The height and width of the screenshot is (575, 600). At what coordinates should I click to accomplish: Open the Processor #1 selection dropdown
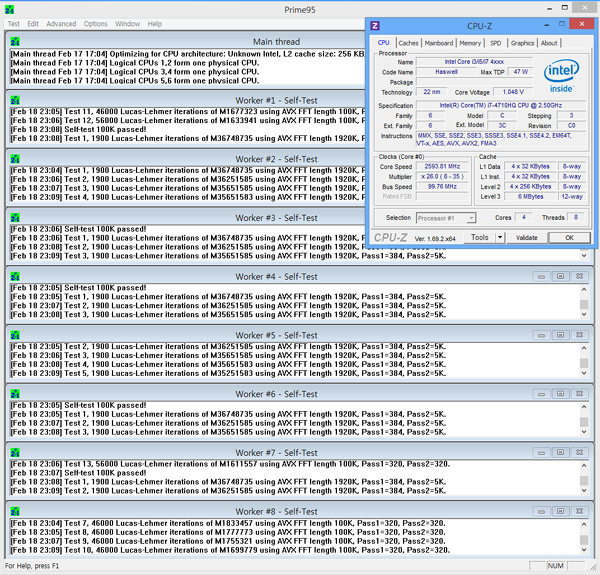[x=446, y=218]
